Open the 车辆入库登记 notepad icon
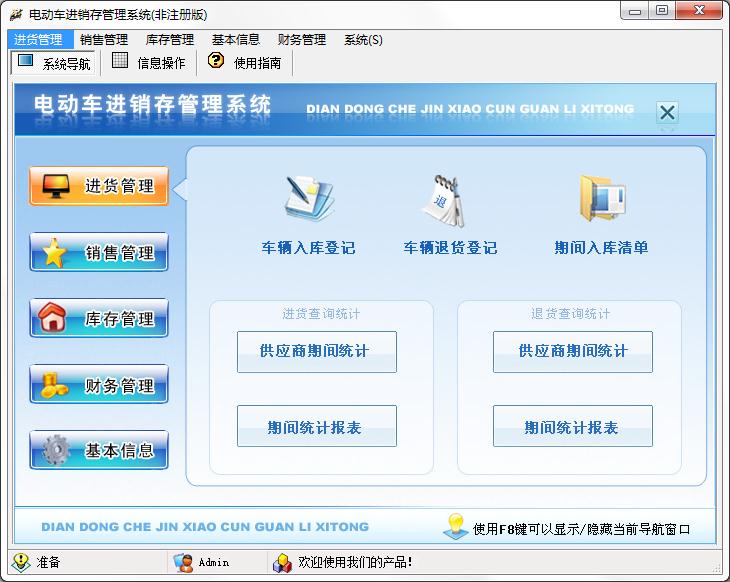Screen dimensions: 730x582 (309, 199)
